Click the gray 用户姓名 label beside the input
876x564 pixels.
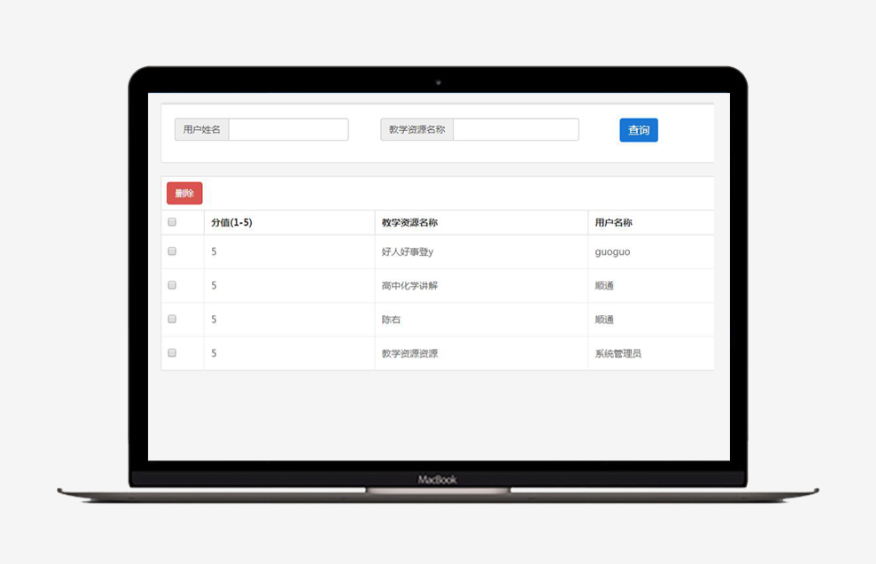click(x=202, y=130)
